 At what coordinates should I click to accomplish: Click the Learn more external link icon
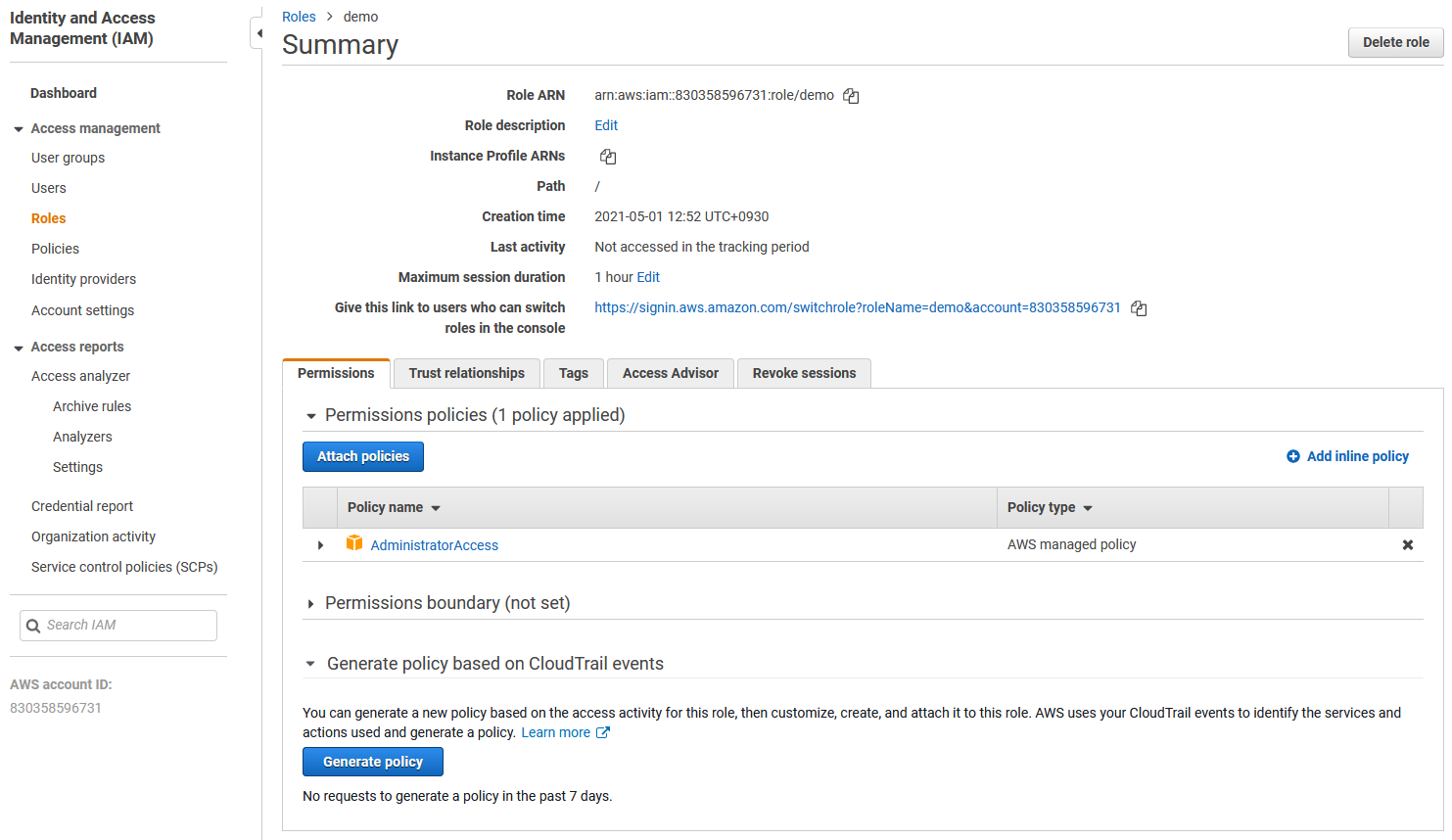click(x=603, y=732)
